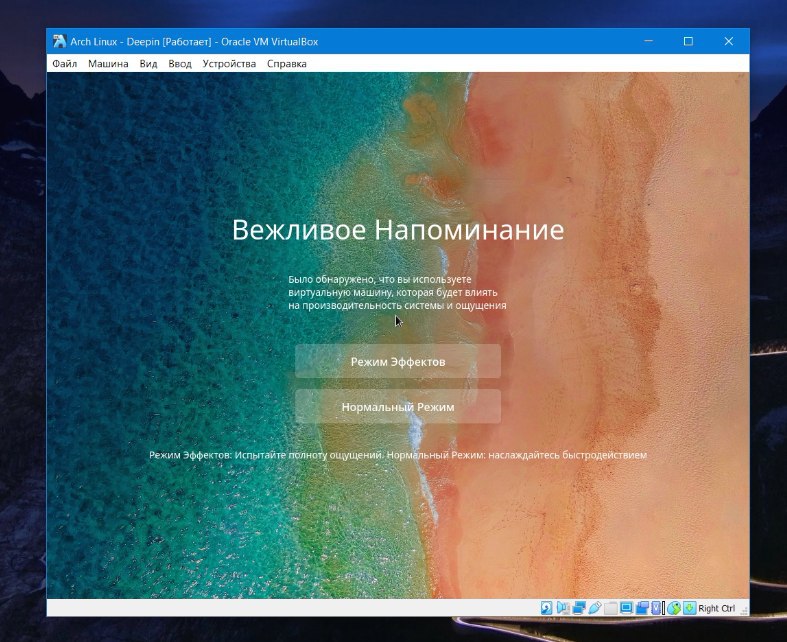
Task: Click the VirtualBox icon in title bar
Action: [59, 41]
